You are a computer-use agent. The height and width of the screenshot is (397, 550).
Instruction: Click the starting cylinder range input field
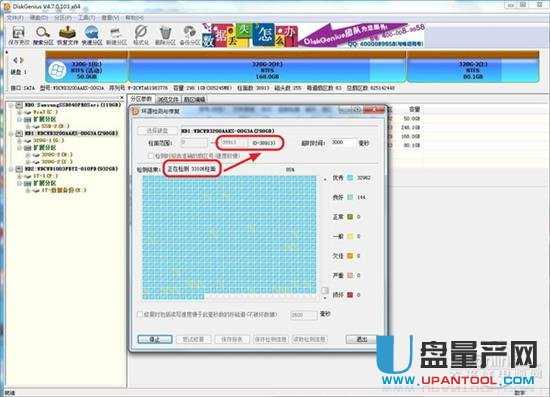(x=194, y=143)
